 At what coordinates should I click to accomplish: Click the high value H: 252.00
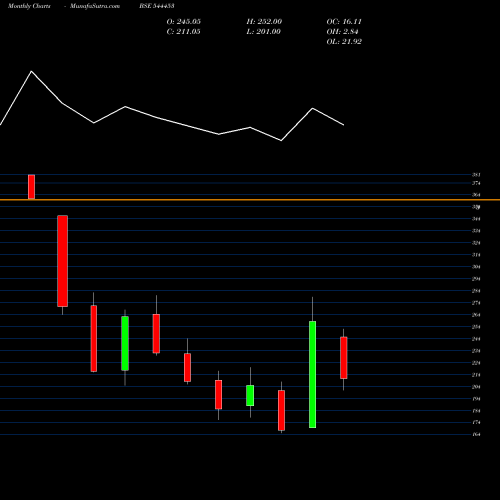[x=264, y=22]
